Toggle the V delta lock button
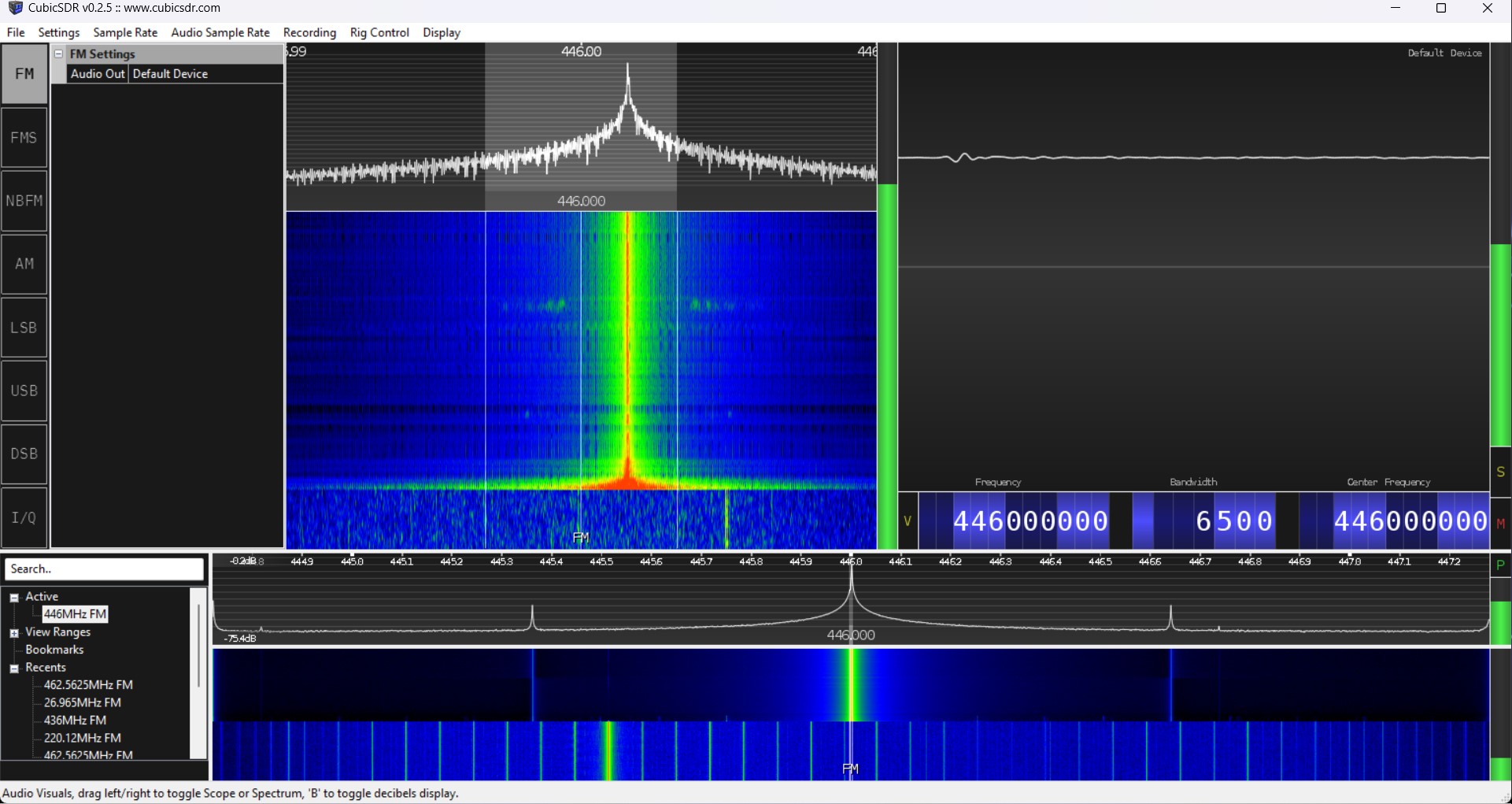1512x804 pixels. (x=908, y=521)
